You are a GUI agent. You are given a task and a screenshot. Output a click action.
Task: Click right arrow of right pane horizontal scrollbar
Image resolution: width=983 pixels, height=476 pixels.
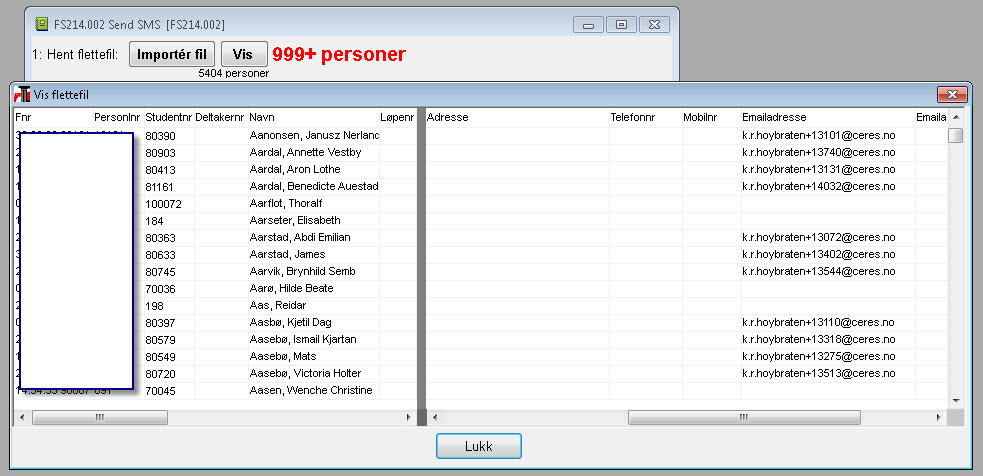tap(938, 417)
